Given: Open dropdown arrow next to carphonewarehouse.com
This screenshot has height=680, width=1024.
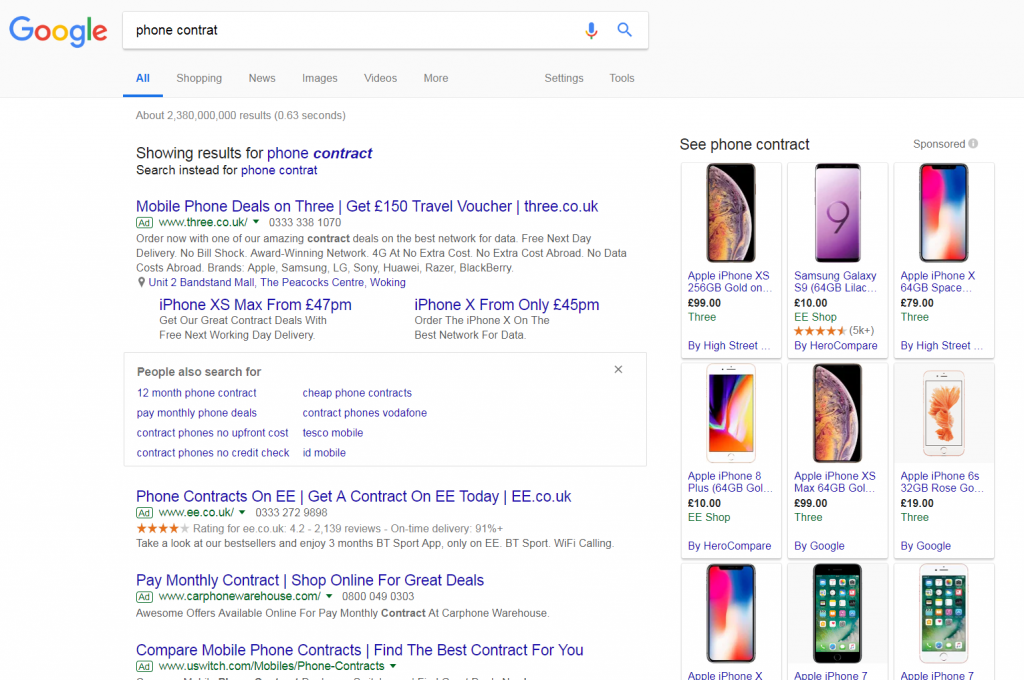Looking at the screenshot, I should pyautogui.click(x=328, y=596).
